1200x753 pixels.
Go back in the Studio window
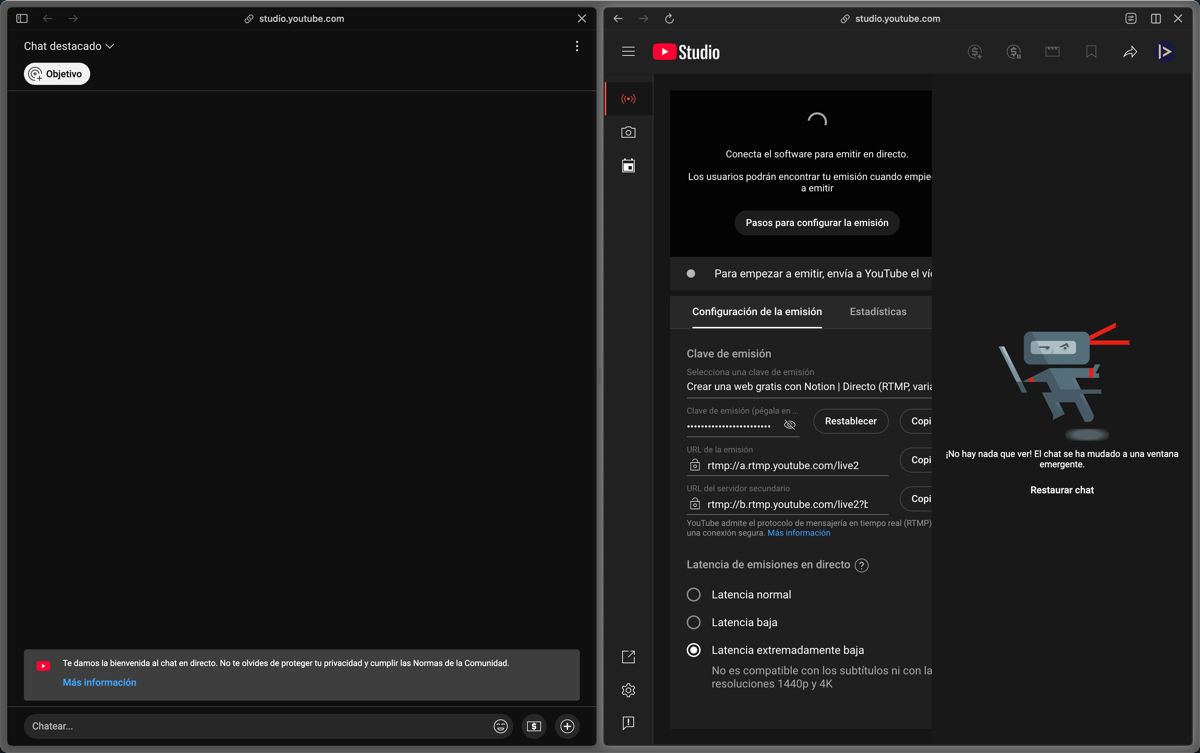click(618, 18)
